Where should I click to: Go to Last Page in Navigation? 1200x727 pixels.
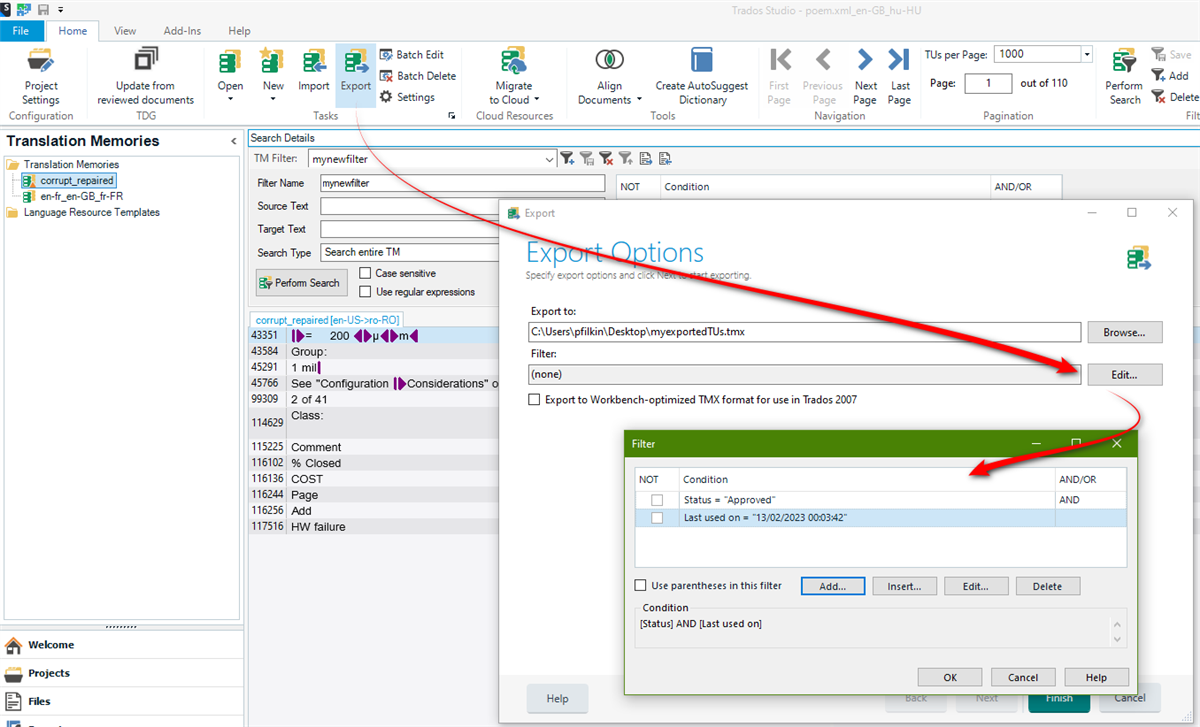[900, 76]
